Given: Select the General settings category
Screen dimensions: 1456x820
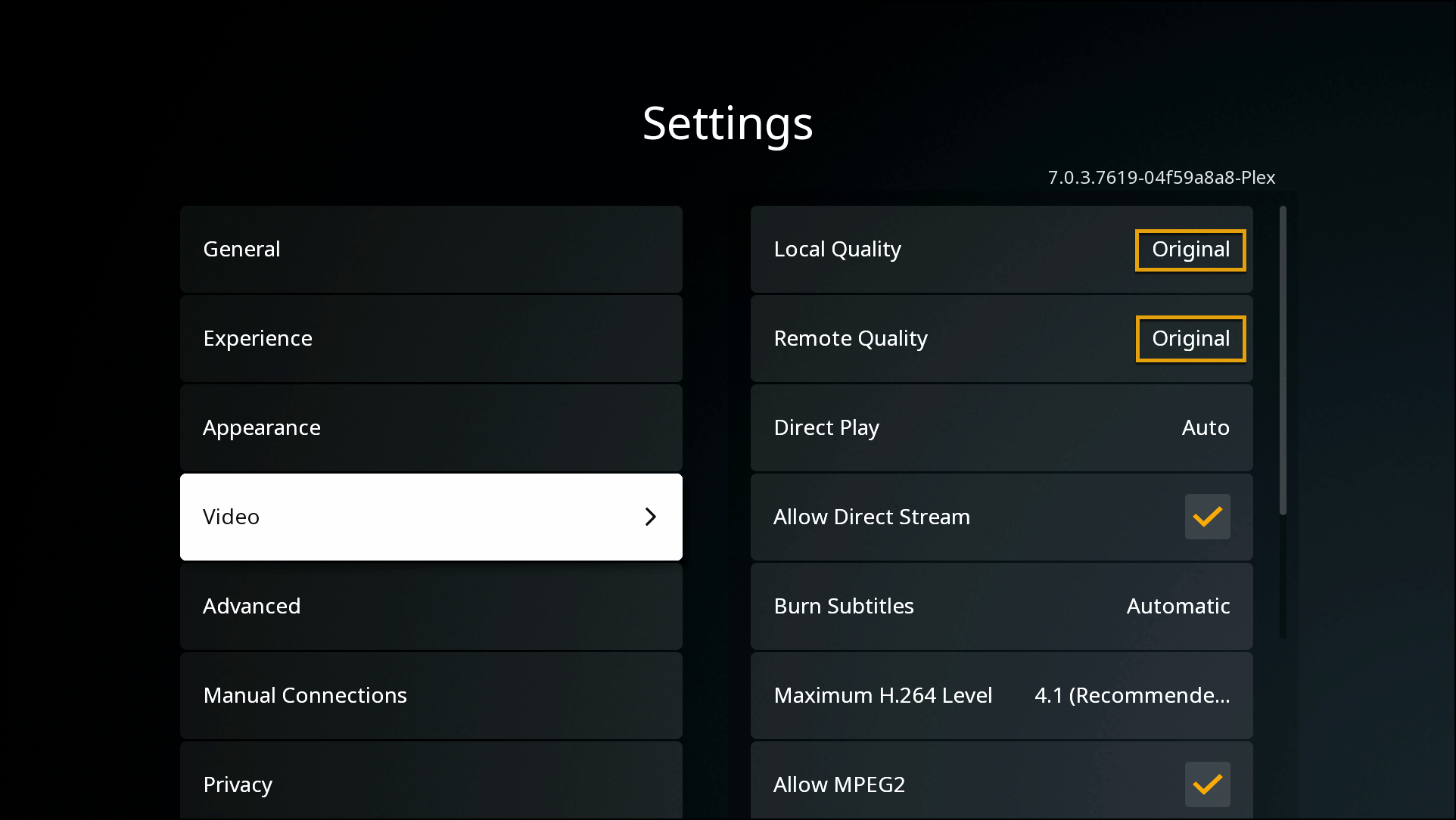Looking at the screenshot, I should (431, 249).
